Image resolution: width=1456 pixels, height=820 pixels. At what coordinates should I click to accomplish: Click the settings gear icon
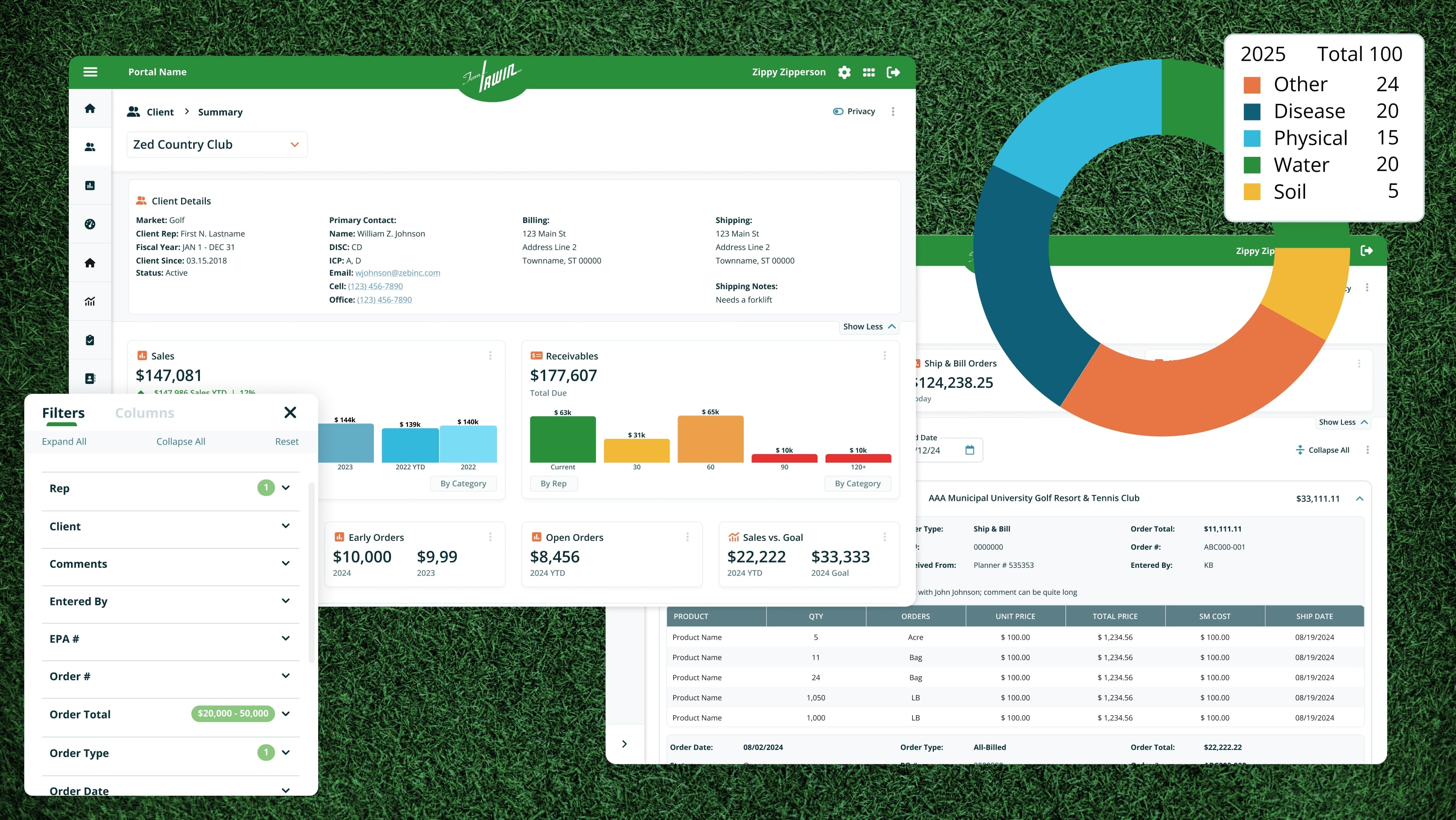tap(844, 72)
